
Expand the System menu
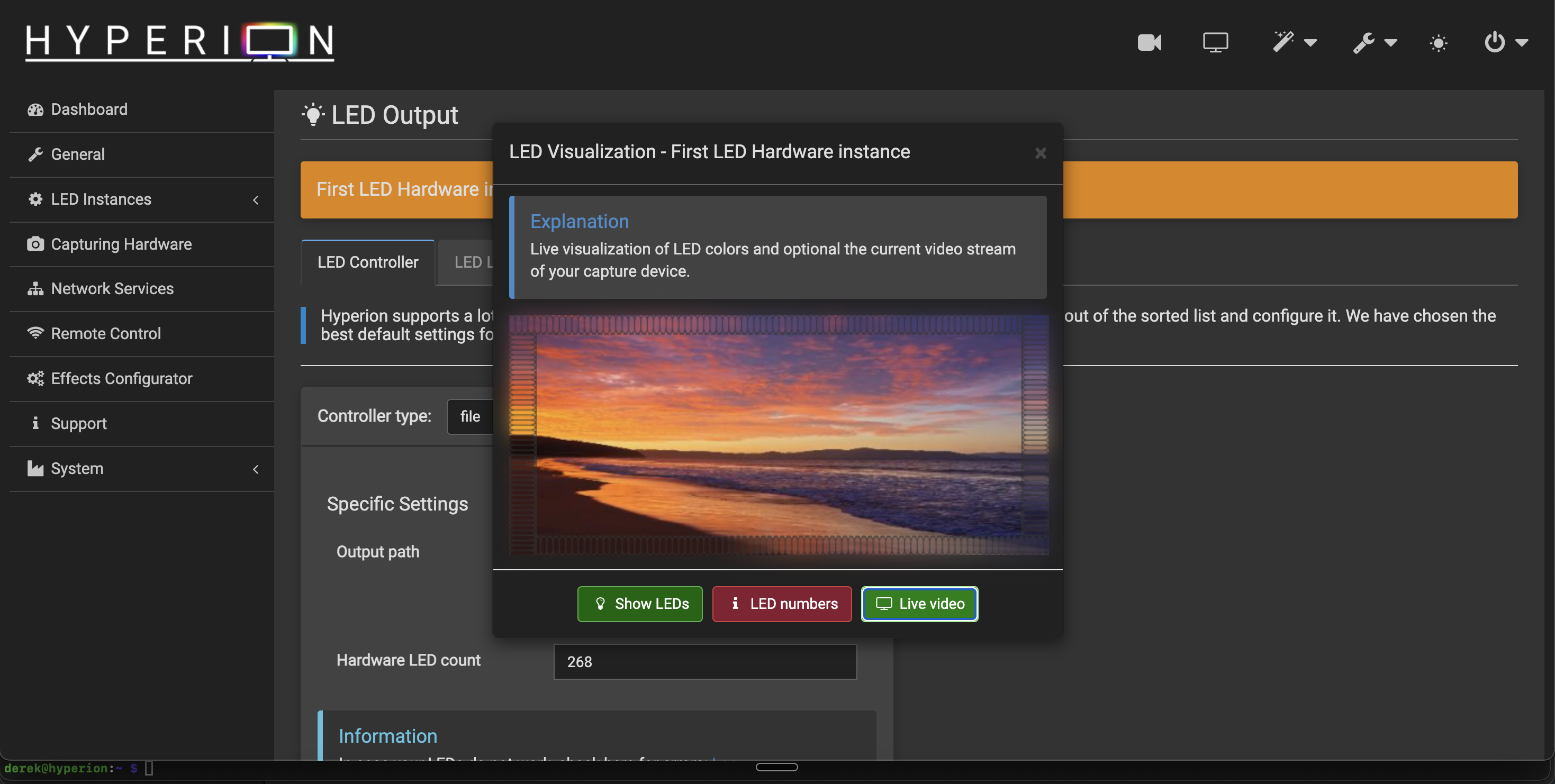pos(142,468)
